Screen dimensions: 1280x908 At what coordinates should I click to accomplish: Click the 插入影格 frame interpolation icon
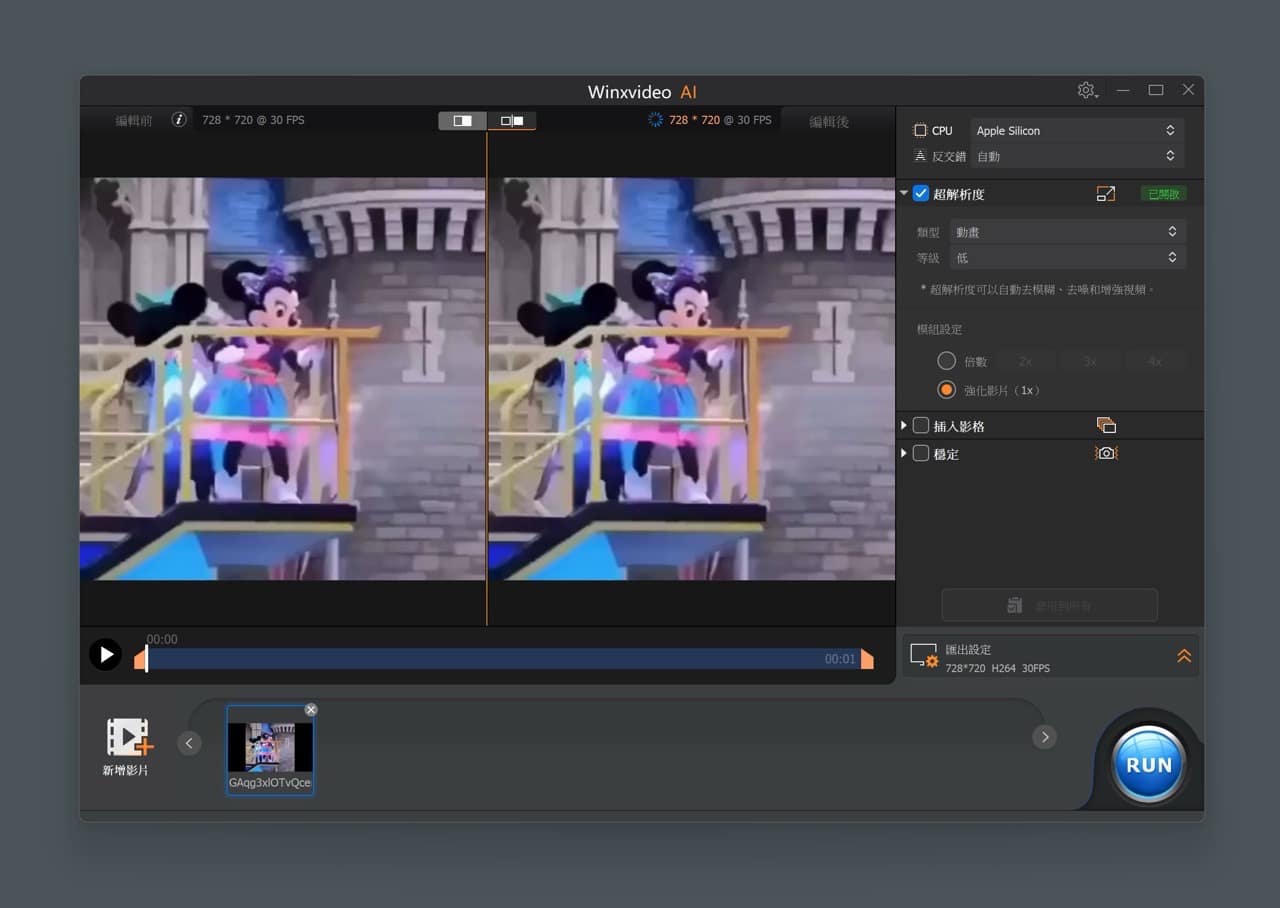pyautogui.click(x=1106, y=426)
